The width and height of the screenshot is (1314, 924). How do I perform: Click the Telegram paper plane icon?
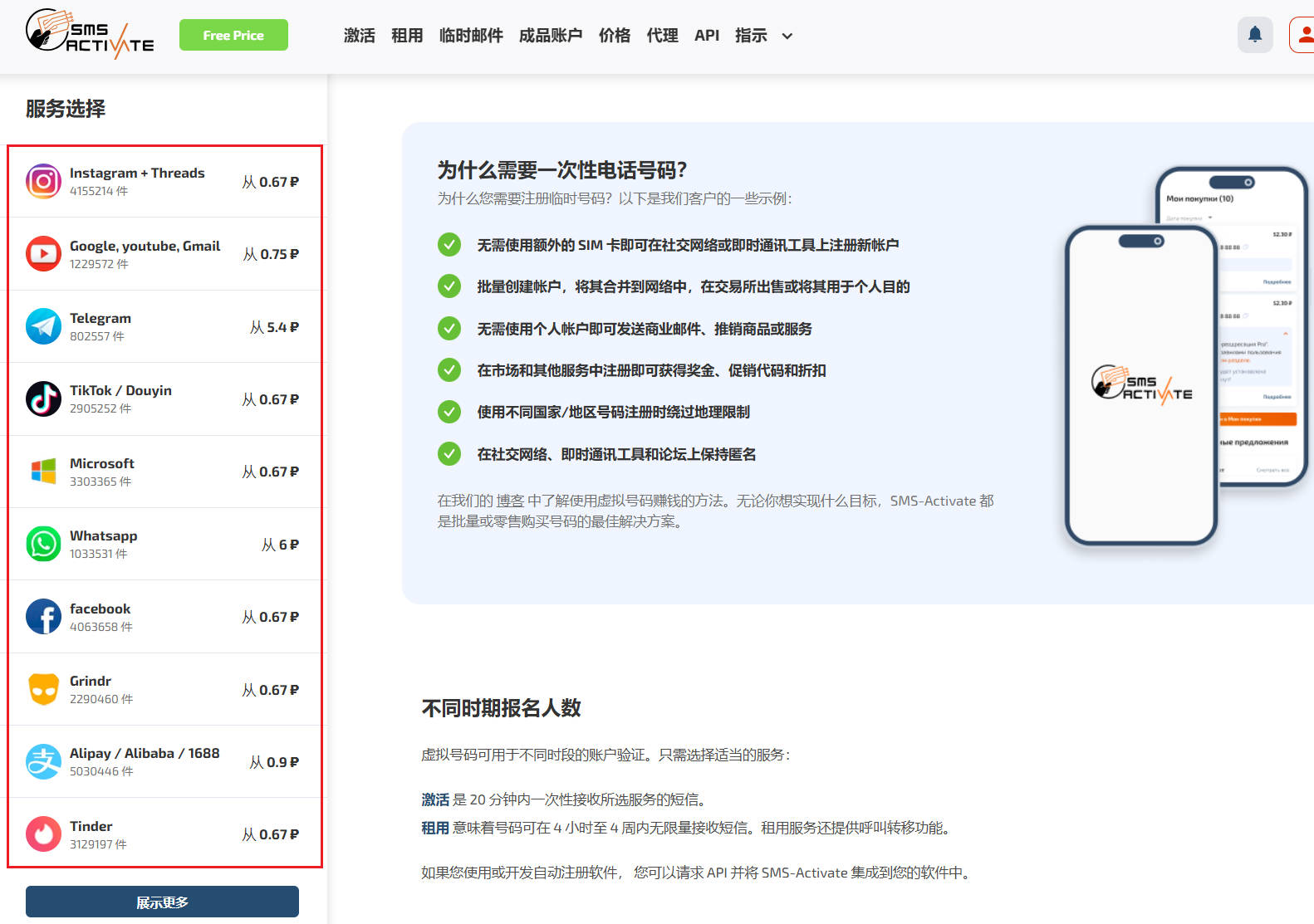[43, 326]
